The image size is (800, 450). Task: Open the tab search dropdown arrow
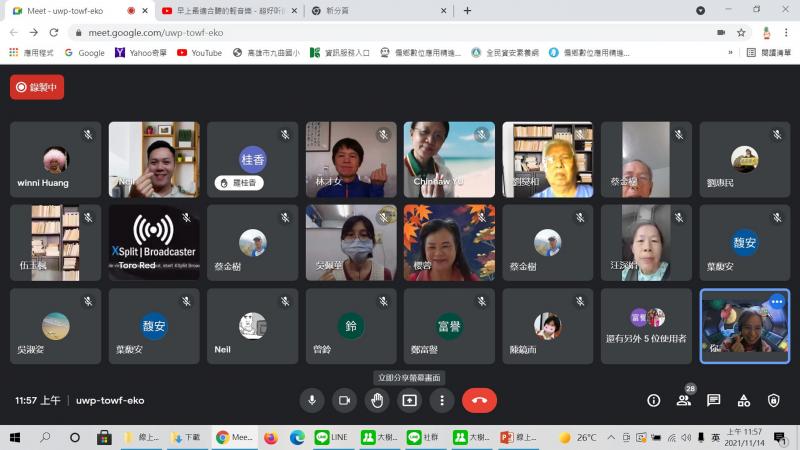[x=701, y=11]
